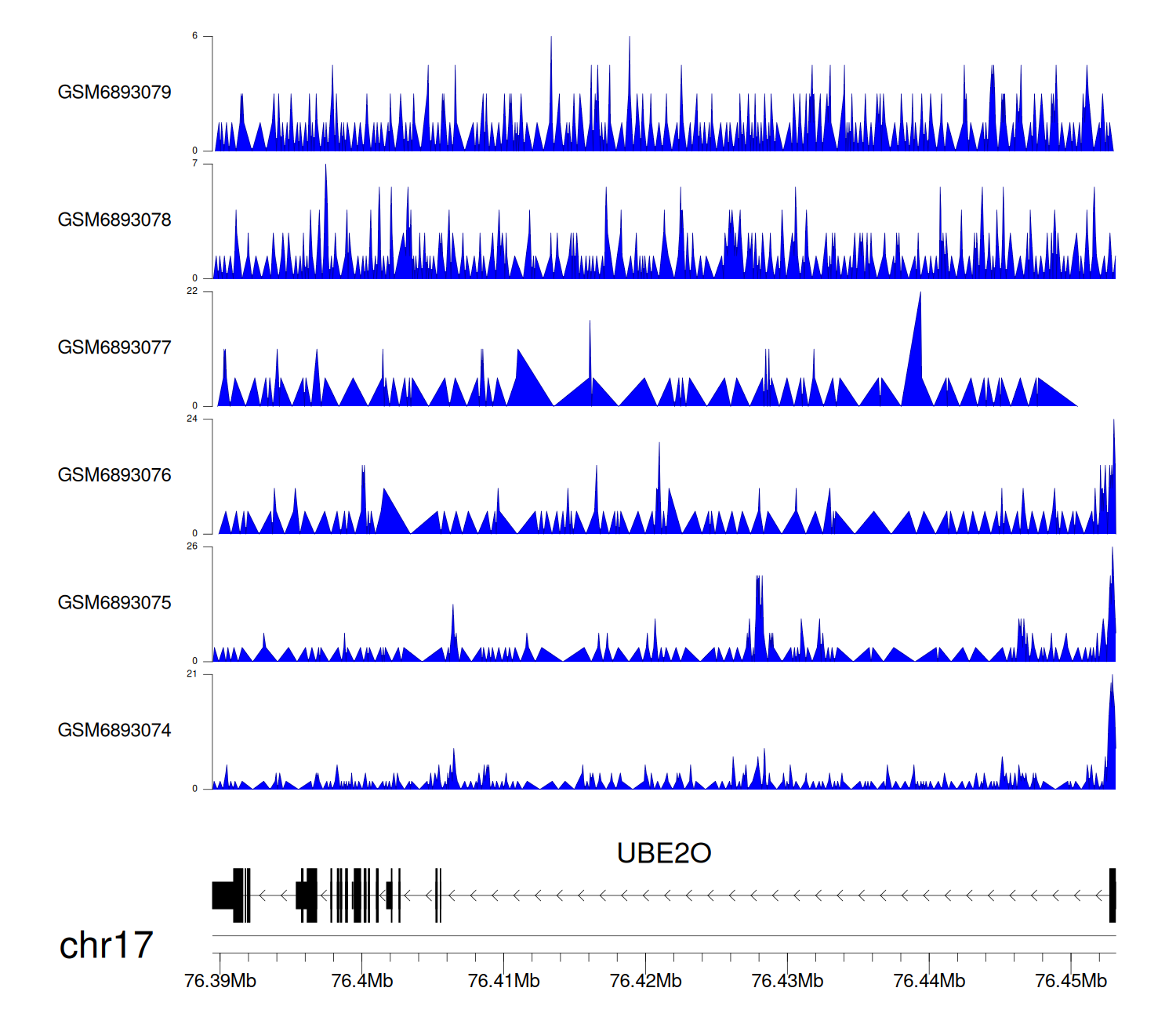Click the large leftmost UBE2O exon block
This screenshot has height=1035, width=1176.
pos(223,895)
